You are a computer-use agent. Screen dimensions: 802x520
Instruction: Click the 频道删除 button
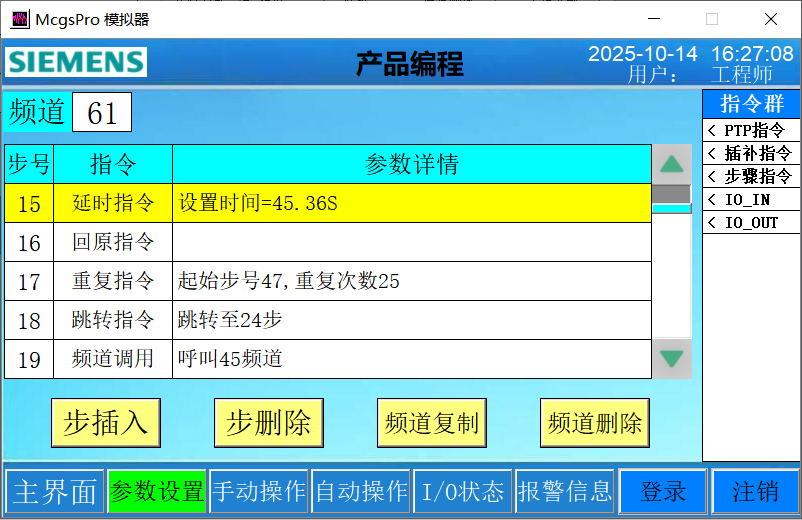click(x=595, y=423)
